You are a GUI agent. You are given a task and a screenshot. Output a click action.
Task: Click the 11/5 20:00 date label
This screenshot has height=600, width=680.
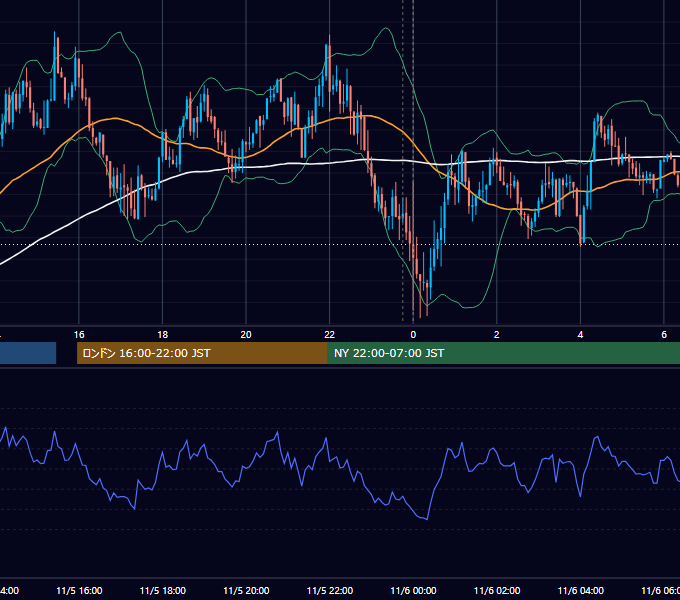[x=246, y=590]
